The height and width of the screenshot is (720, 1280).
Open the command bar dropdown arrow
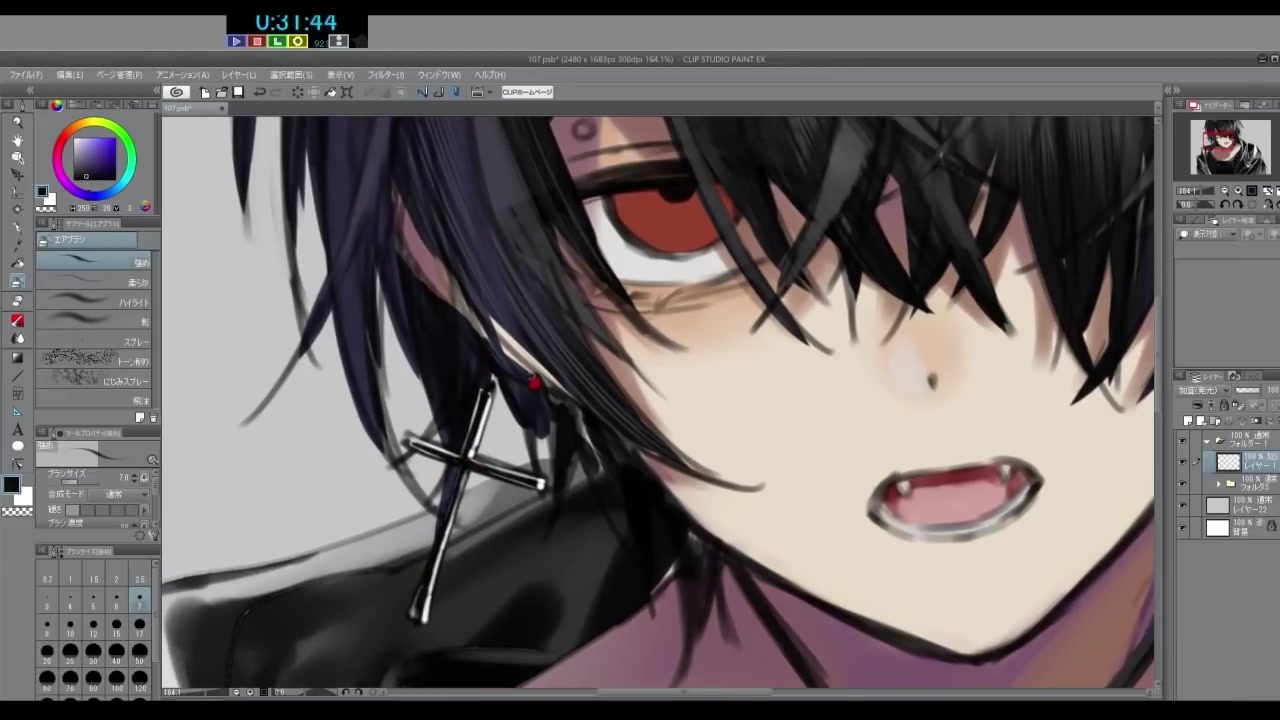point(490,92)
